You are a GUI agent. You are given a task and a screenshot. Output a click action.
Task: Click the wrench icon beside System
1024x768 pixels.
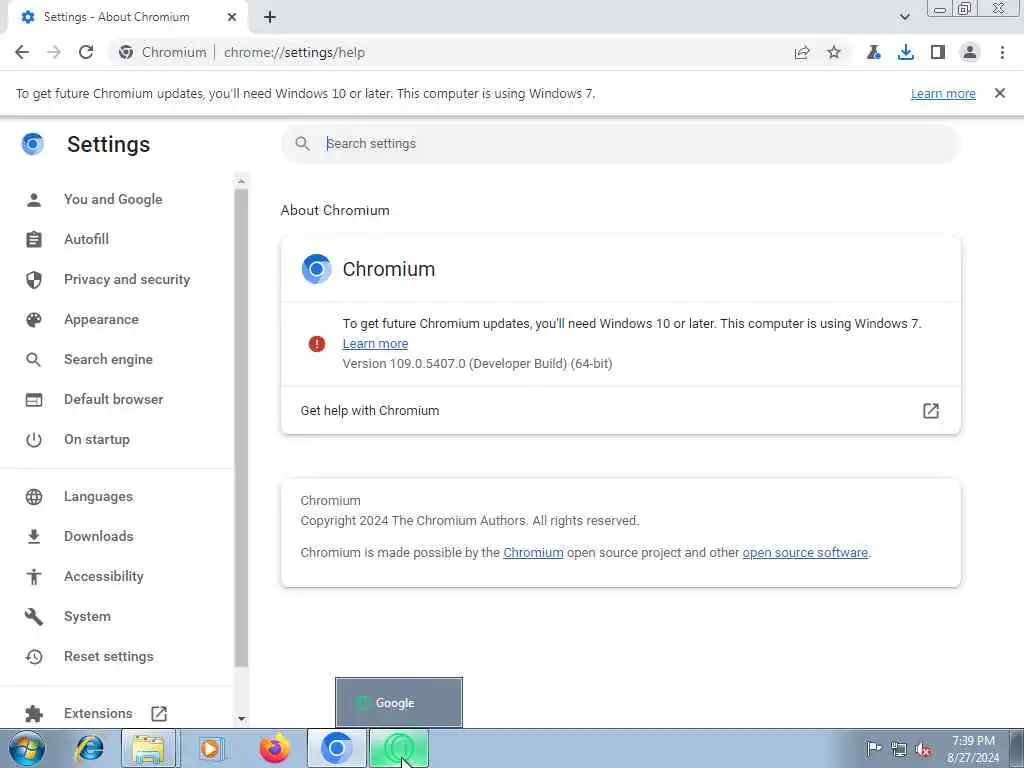[34, 616]
